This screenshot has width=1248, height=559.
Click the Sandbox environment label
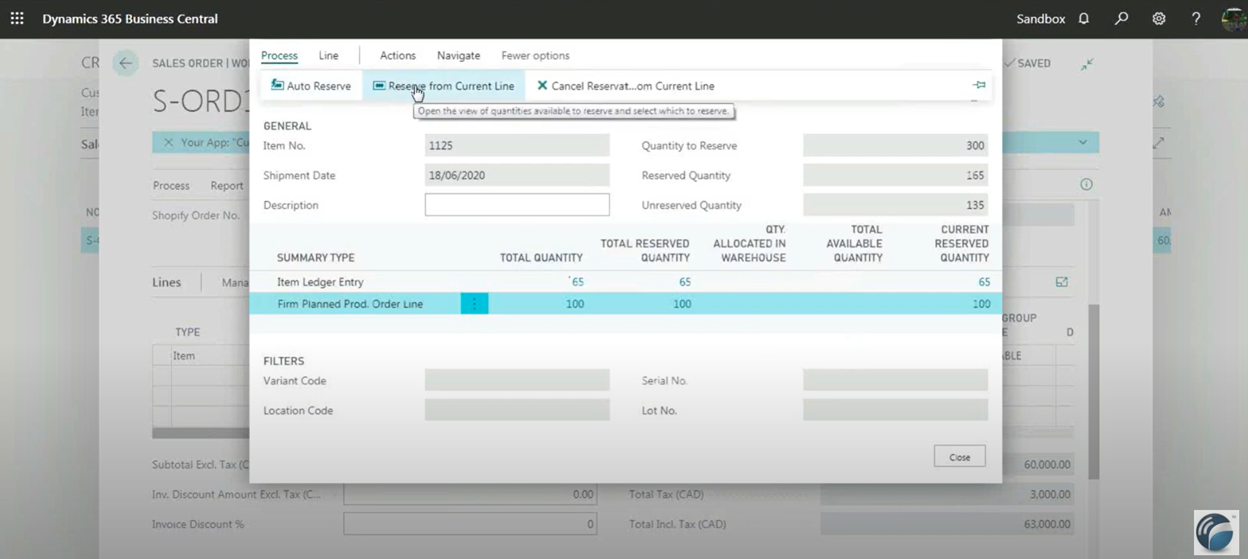click(1040, 19)
